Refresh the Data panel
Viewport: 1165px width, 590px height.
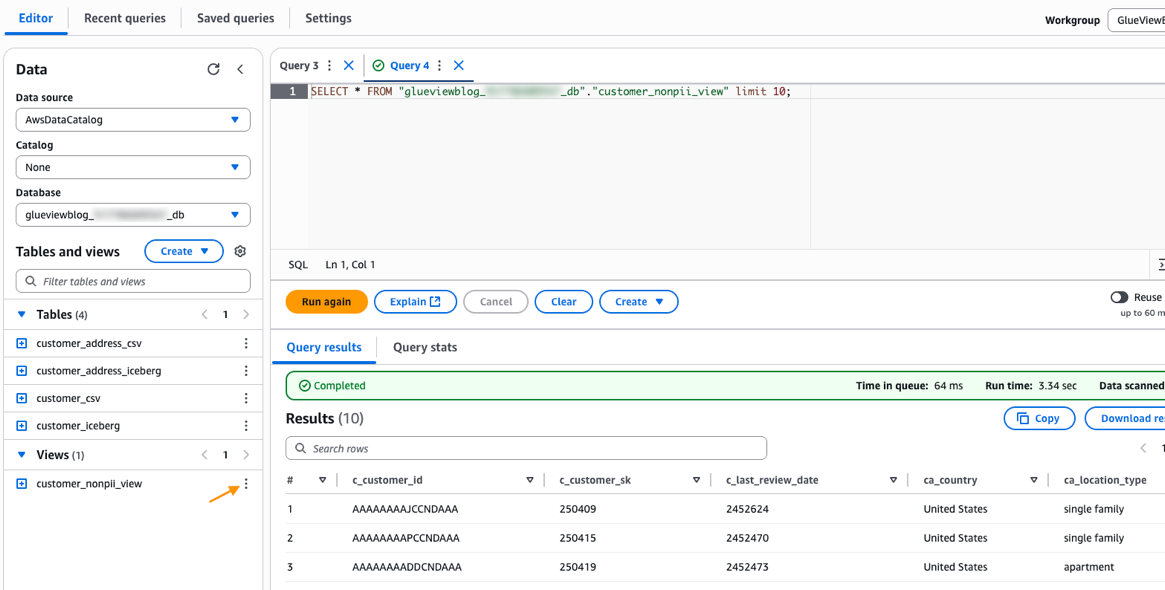click(x=213, y=69)
